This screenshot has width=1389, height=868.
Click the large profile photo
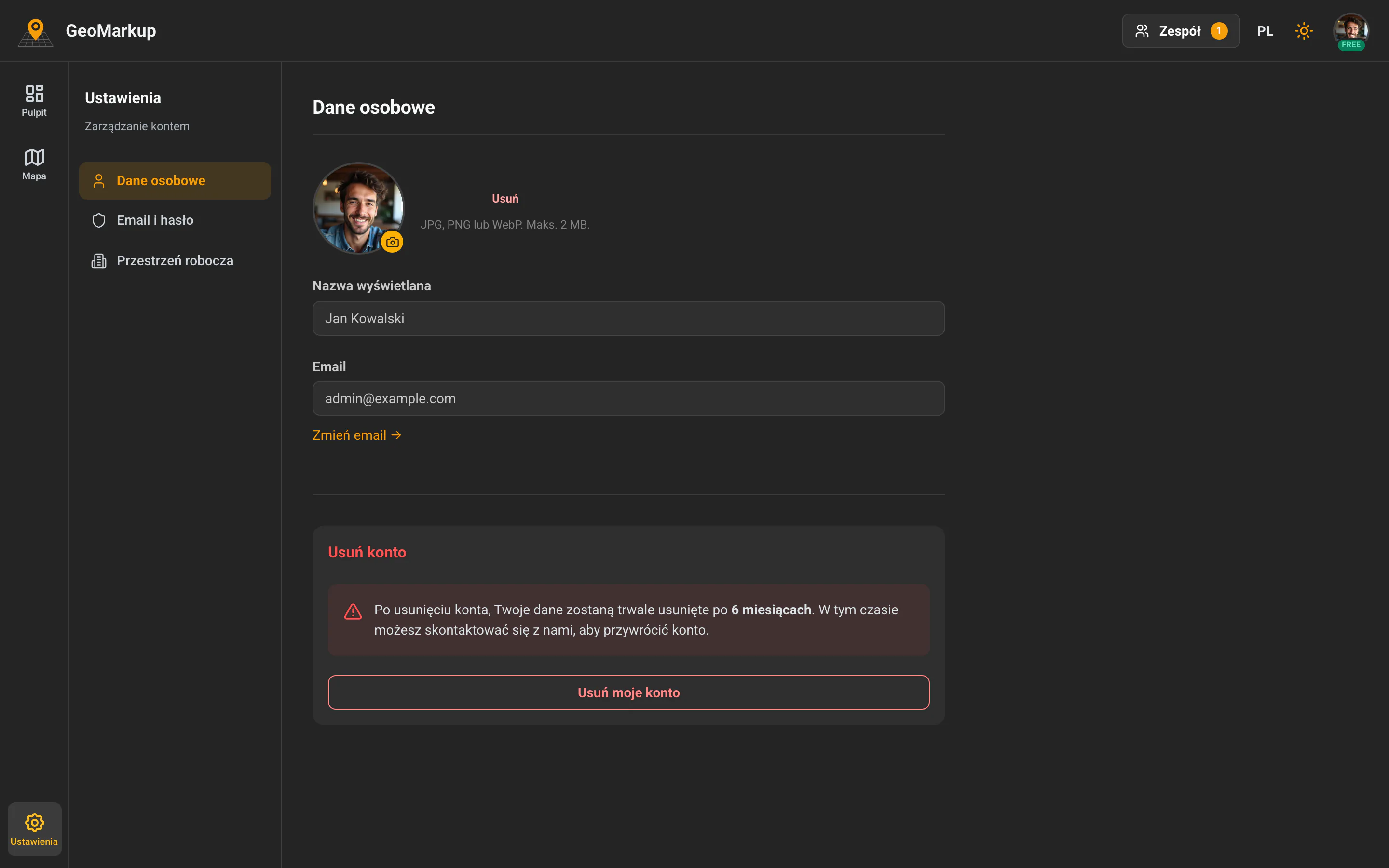359,208
